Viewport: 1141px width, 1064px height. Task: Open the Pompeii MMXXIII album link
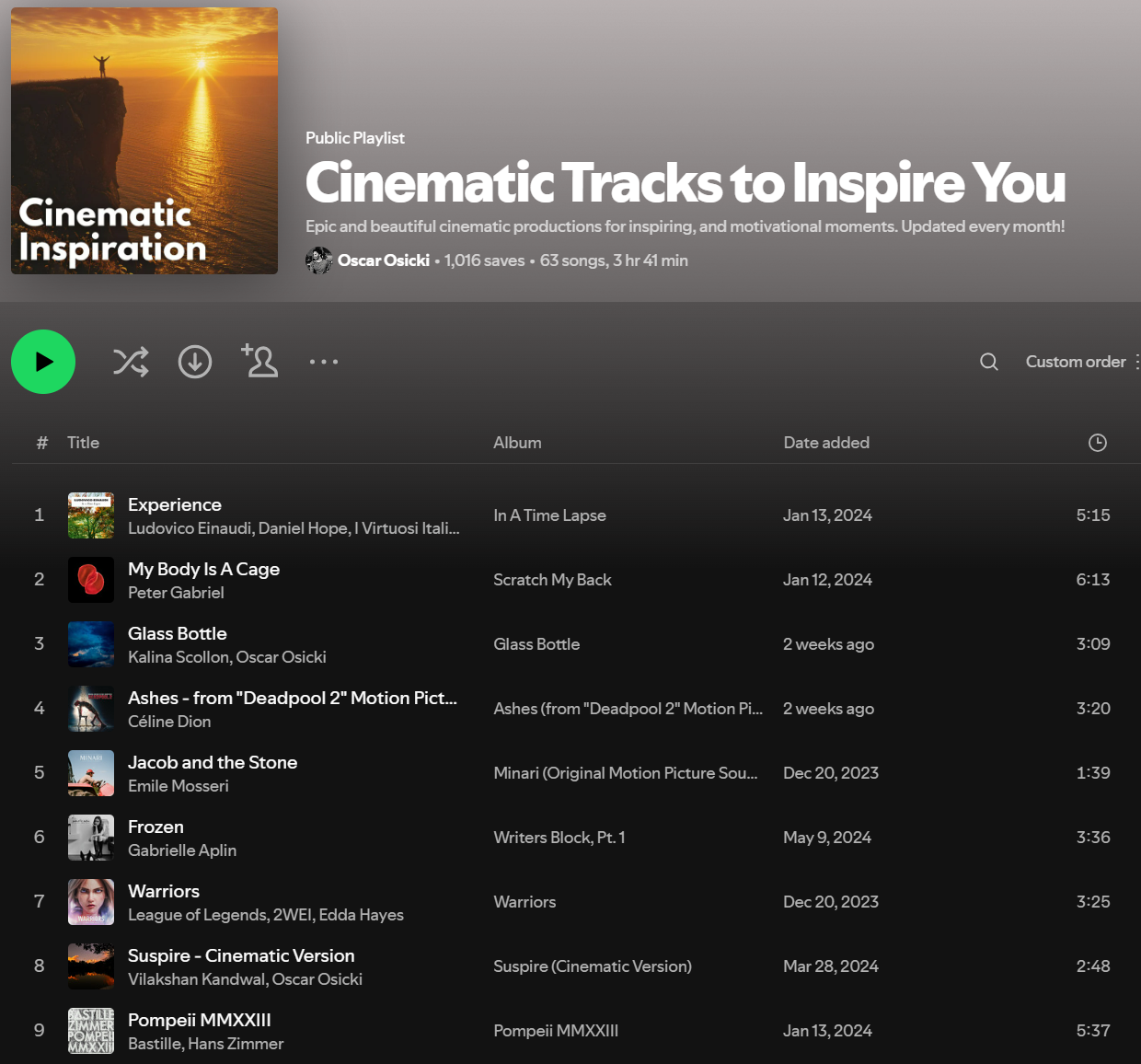point(556,1031)
